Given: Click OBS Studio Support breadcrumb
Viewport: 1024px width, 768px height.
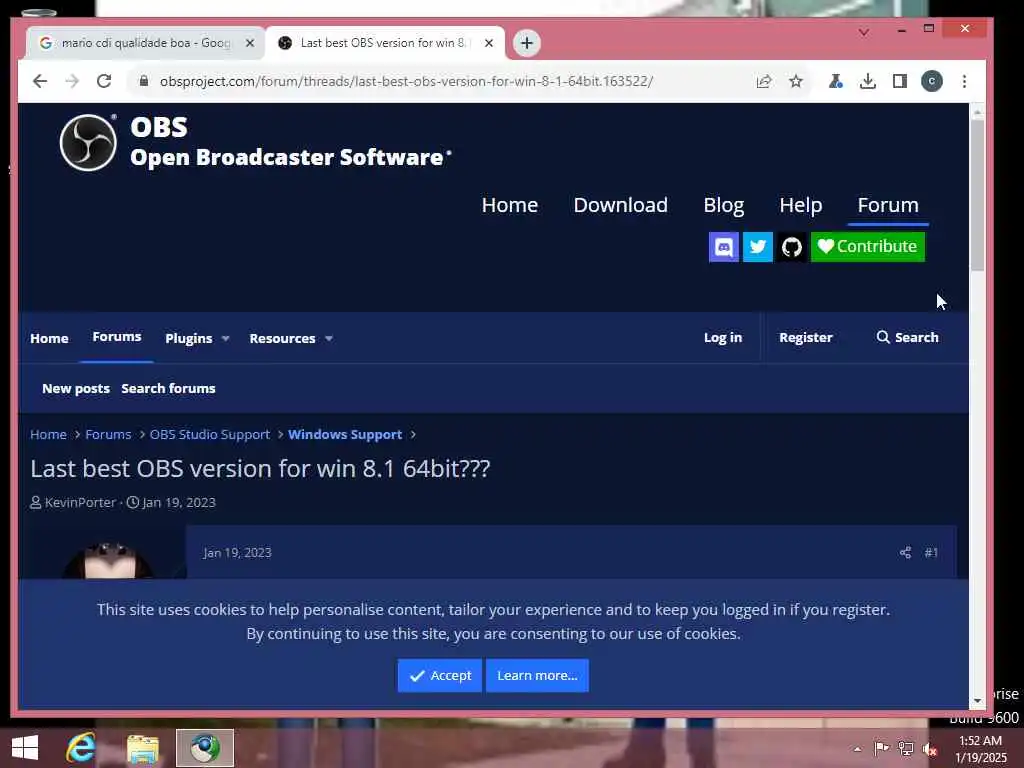Looking at the screenshot, I should [210, 434].
